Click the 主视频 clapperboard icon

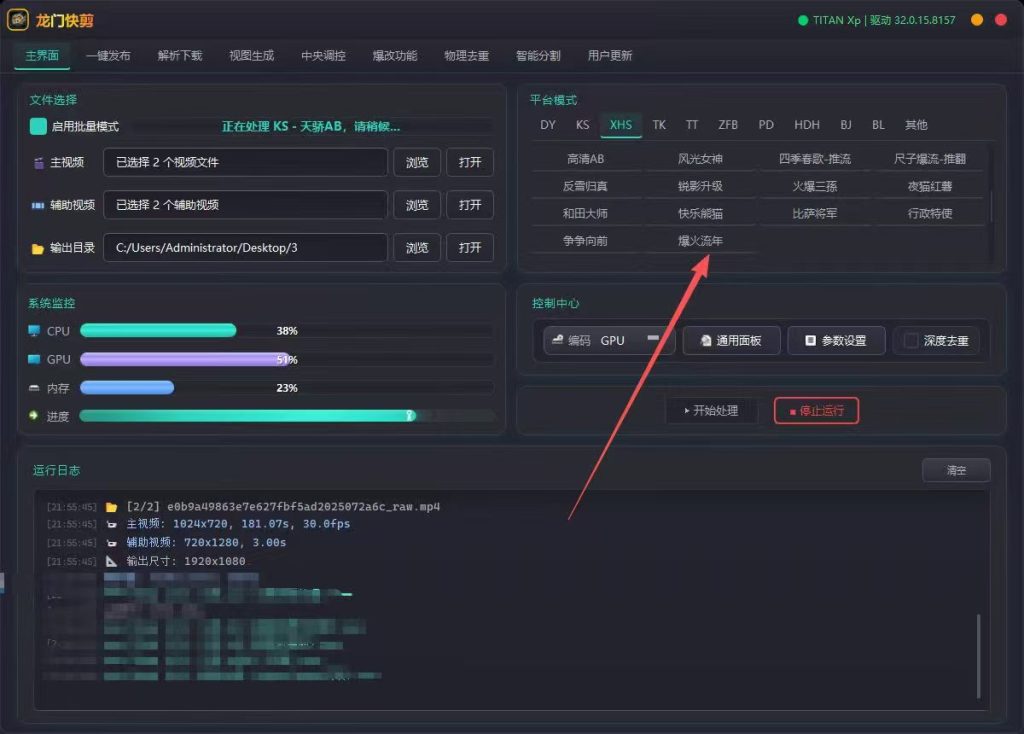[39, 163]
